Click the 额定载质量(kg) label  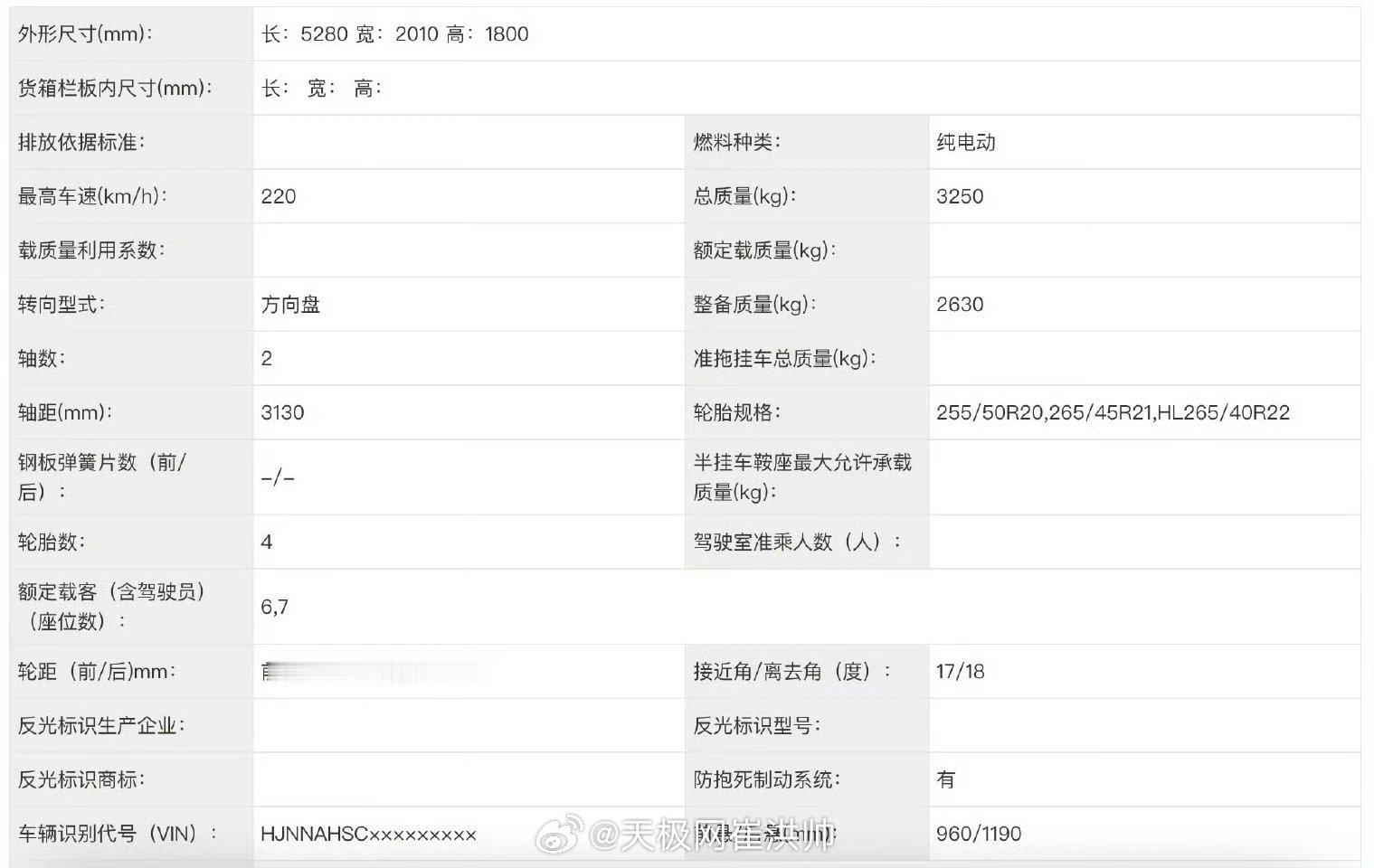(x=765, y=250)
